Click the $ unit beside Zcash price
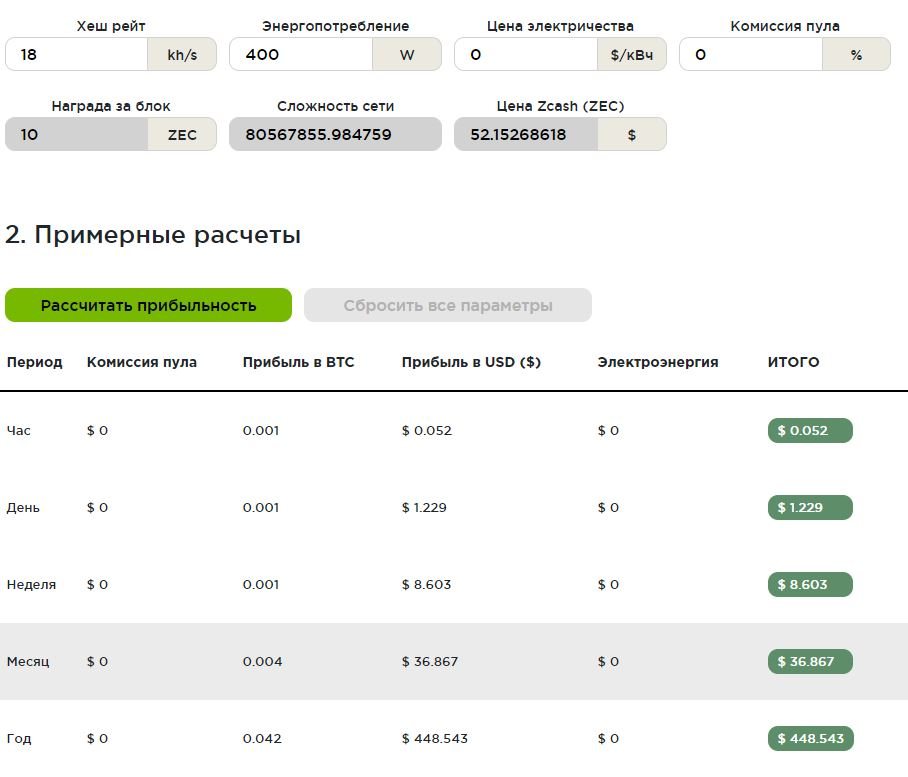Viewport: 908px width, 777px height. [x=632, y=134]
